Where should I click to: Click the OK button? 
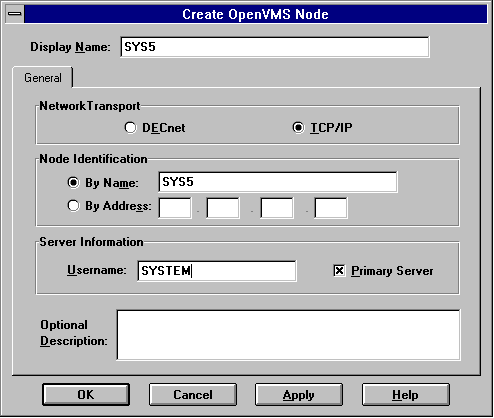click(x=86, y=395)
